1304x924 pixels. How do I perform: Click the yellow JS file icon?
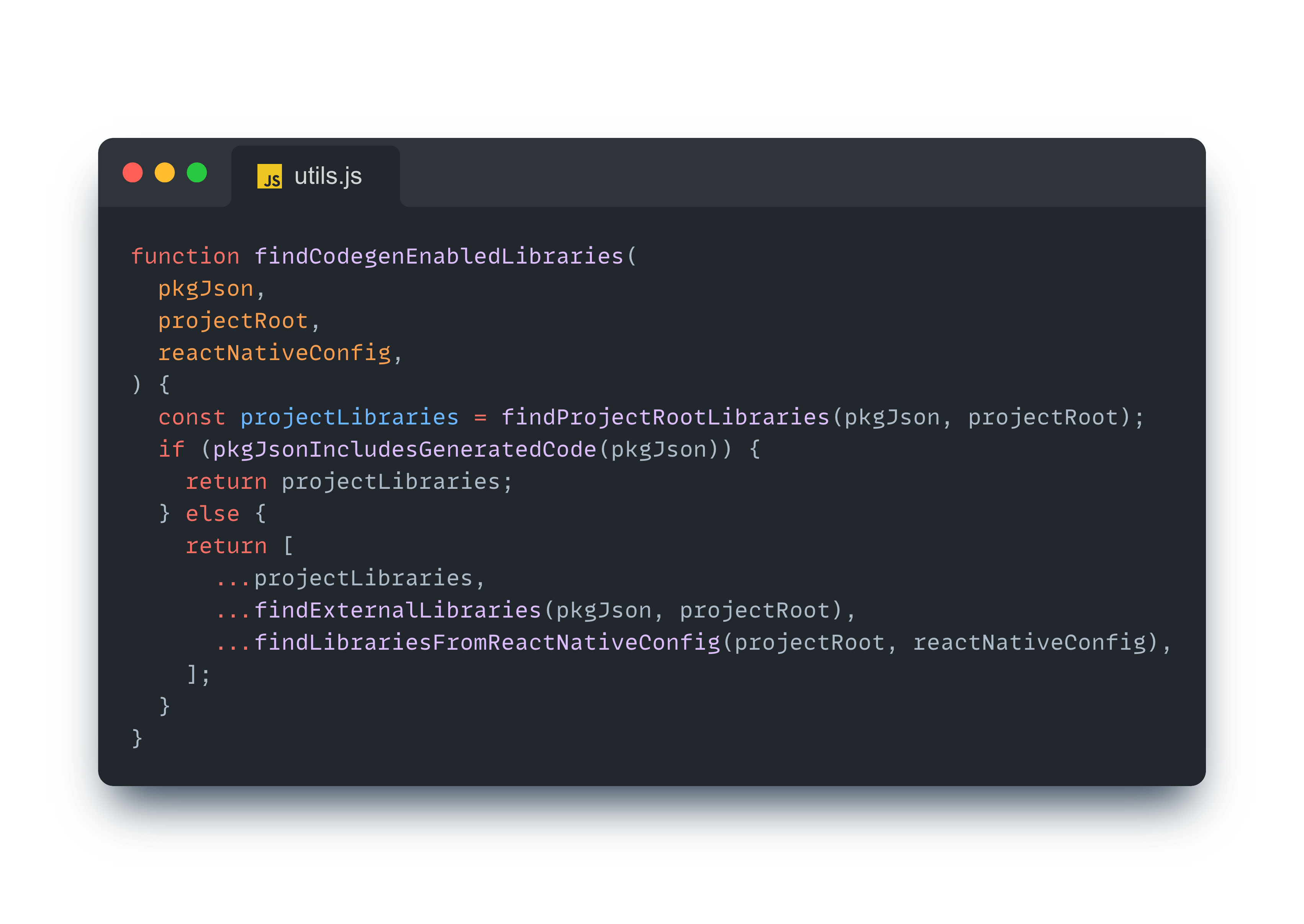[x=269, y=176]
